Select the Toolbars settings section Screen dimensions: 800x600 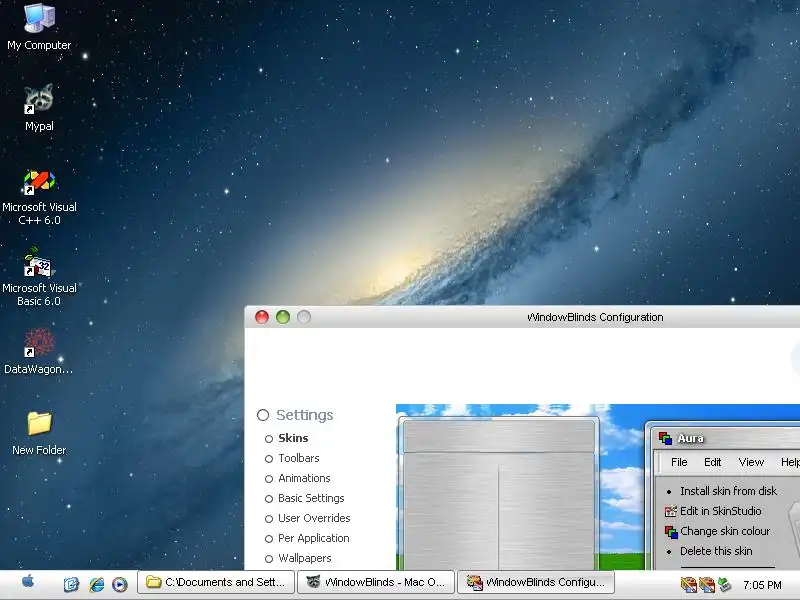[x=298, y=458]
